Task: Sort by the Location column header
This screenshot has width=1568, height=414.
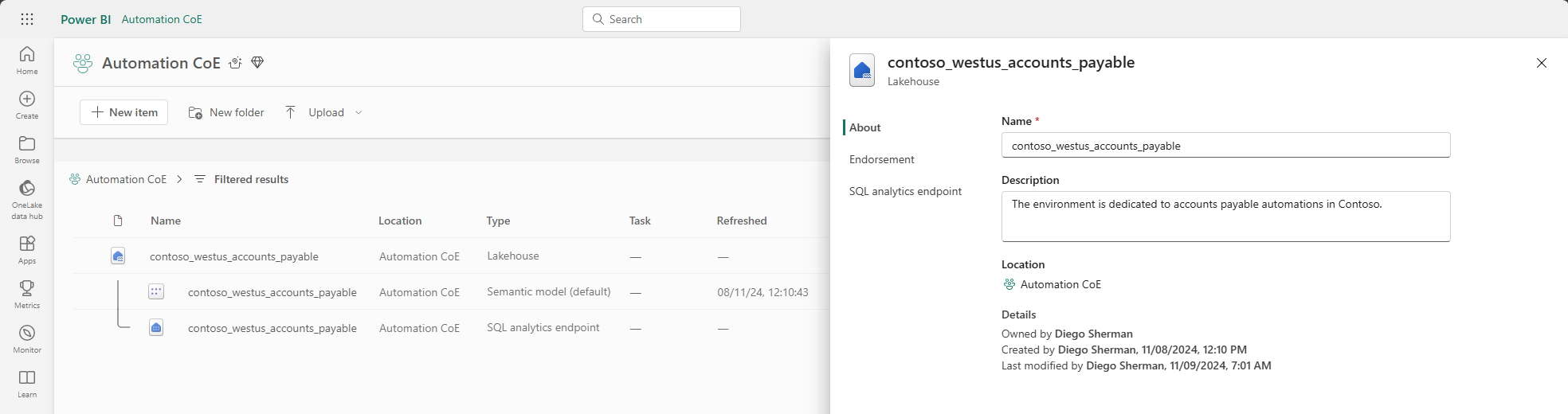Action: click(x=400, y=221)
